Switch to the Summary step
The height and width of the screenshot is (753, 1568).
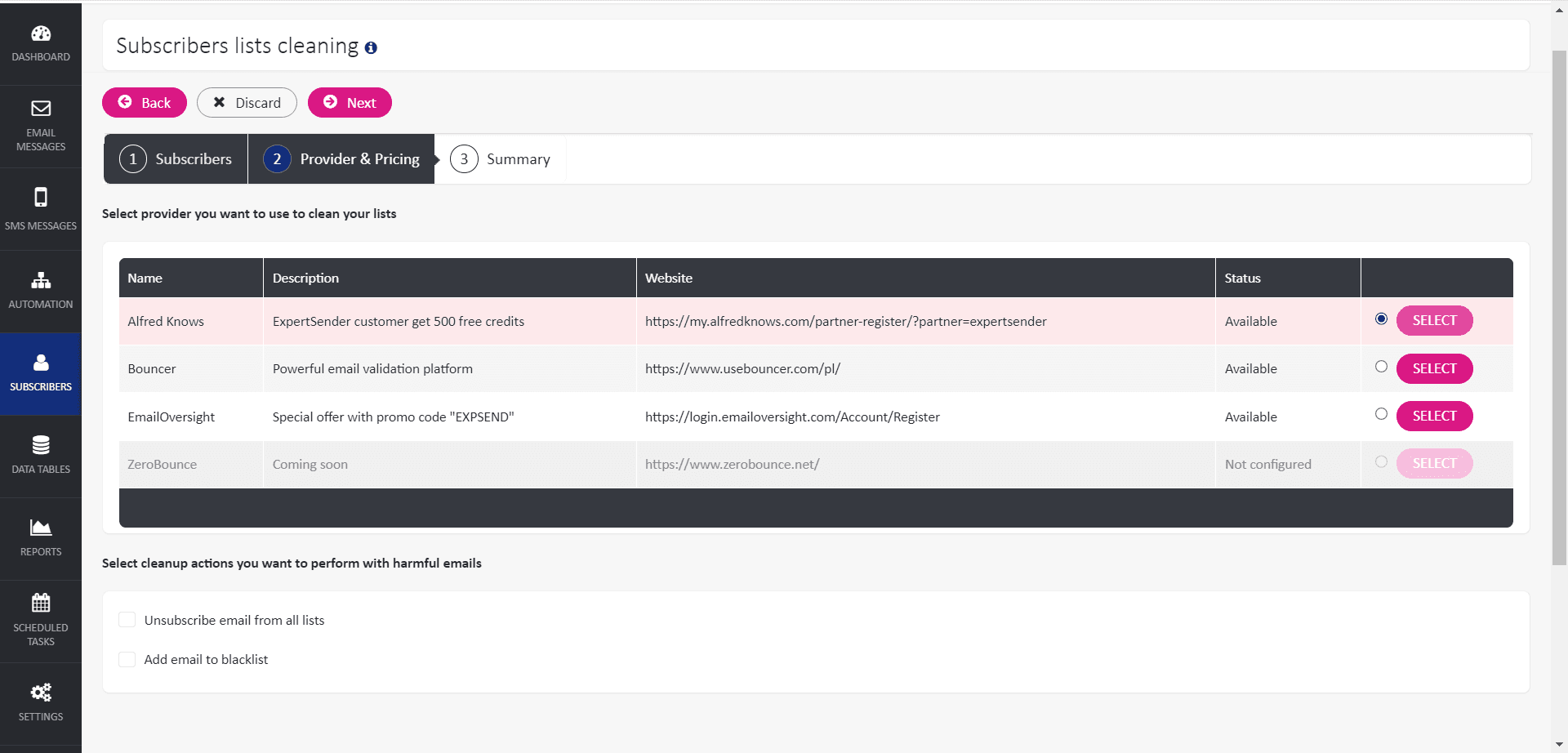(x=501, y=159)
